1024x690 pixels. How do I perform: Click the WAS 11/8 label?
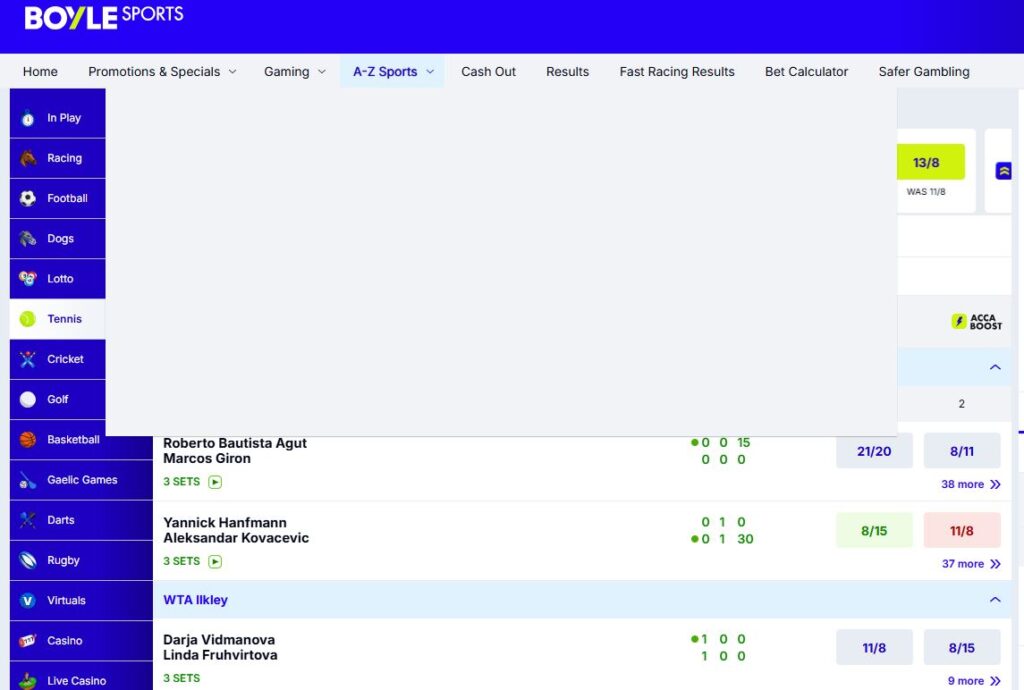[925, 192]
